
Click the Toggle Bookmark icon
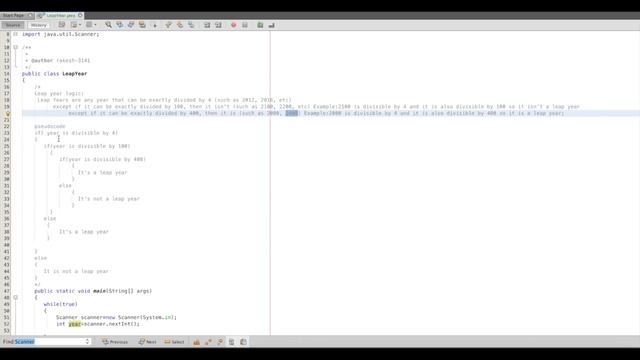(191, 25)
